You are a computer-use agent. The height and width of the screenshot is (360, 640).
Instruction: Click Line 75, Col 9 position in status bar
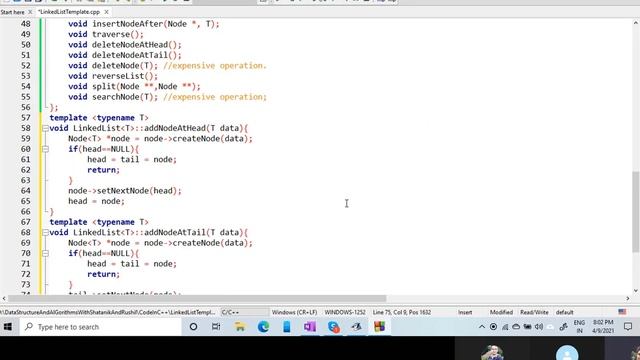point(402,312)
